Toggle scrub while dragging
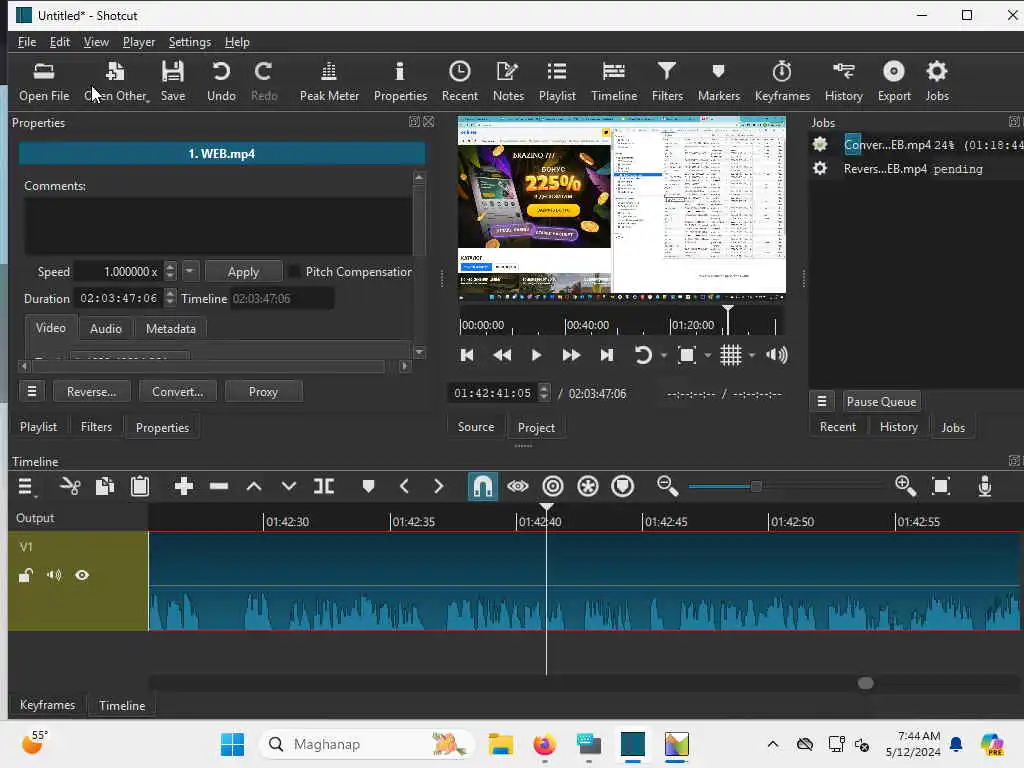Viewport: 1024px width, 768px height. (518, 486)
